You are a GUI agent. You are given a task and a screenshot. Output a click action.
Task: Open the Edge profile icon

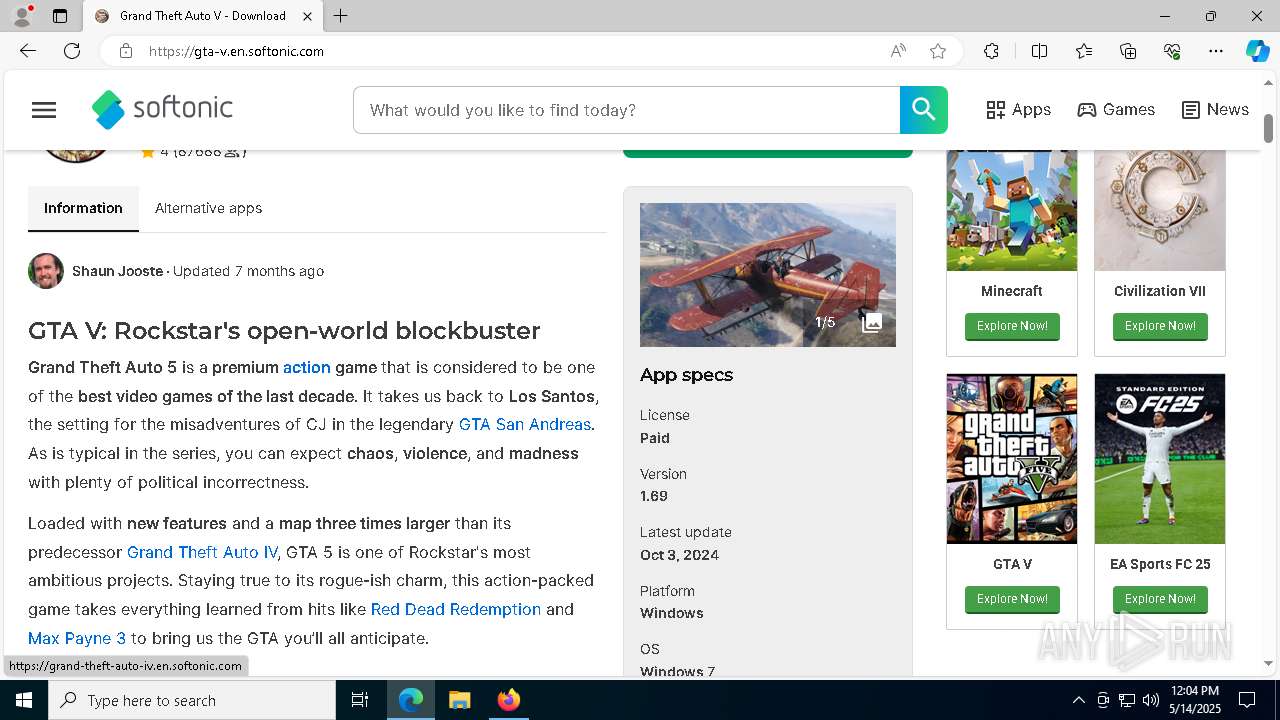click(22, 16)
